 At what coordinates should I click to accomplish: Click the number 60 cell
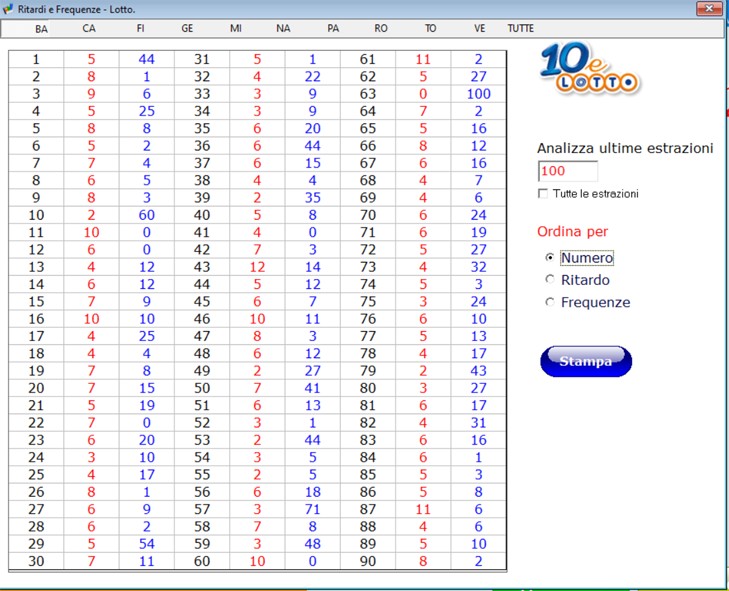[202, 561]
